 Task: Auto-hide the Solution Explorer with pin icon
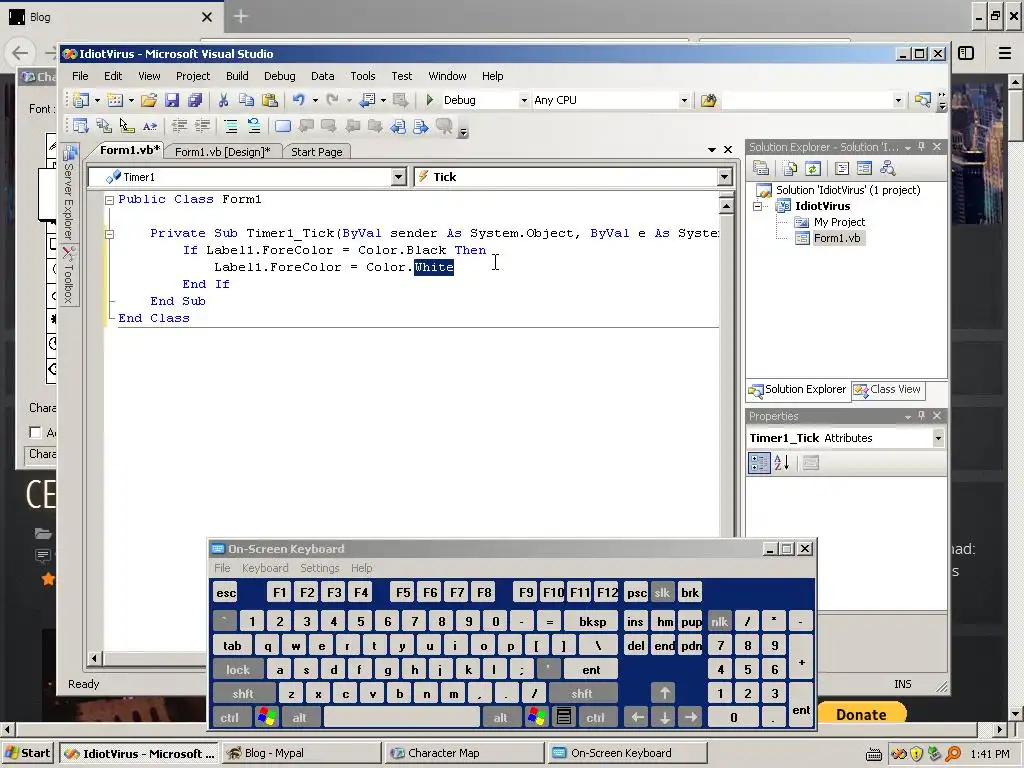tap(921, 147)
